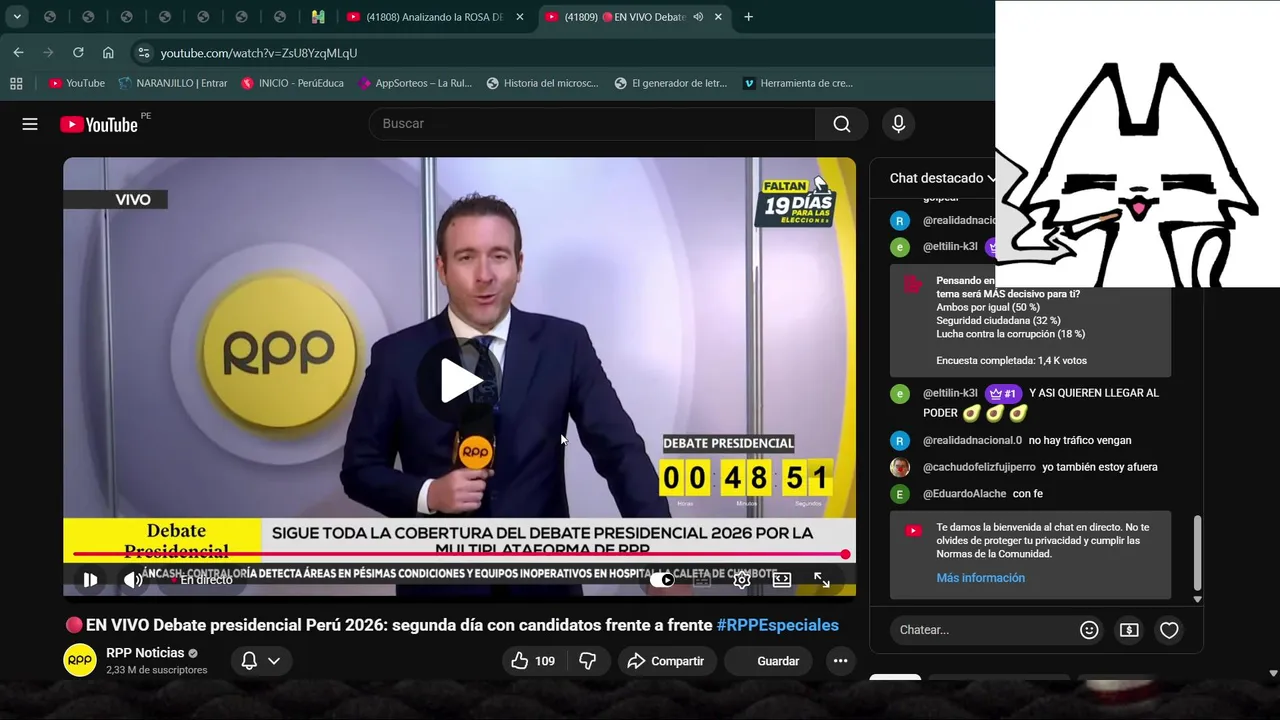
Task: Pause the live stream in player bar
Action: 90,579
